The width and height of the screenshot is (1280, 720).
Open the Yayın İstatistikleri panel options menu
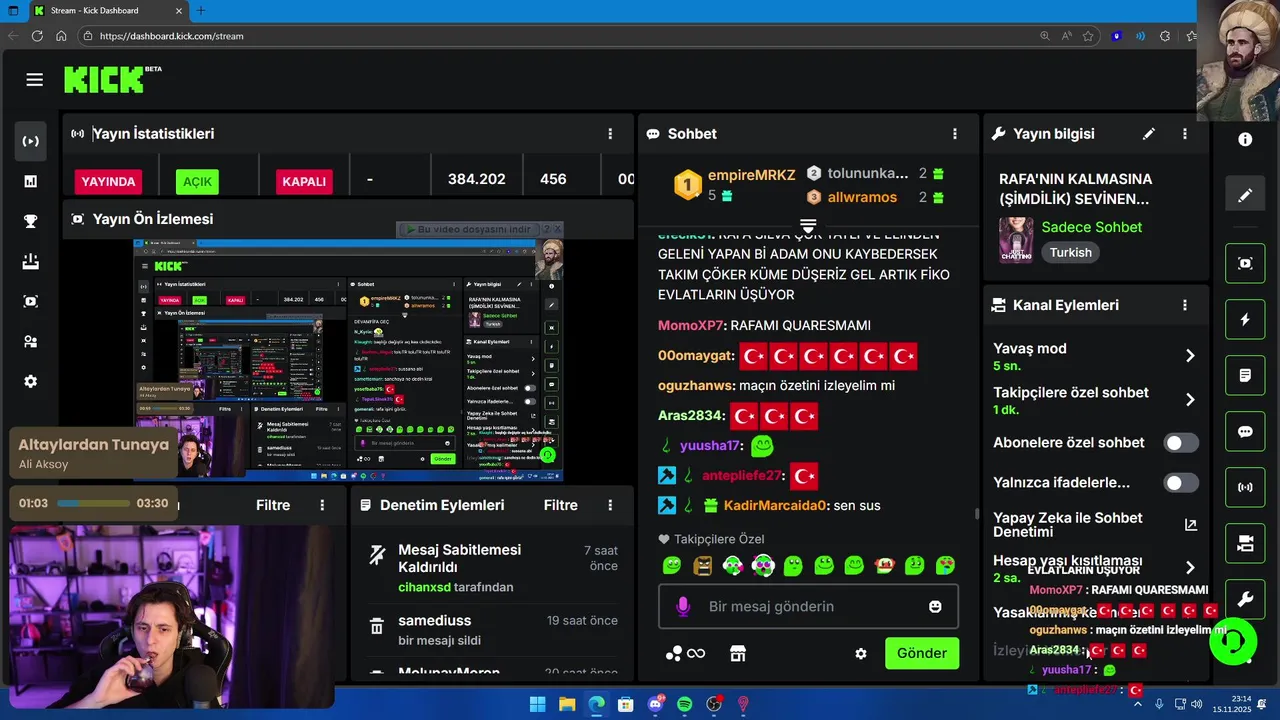click(x=610, y=133)
